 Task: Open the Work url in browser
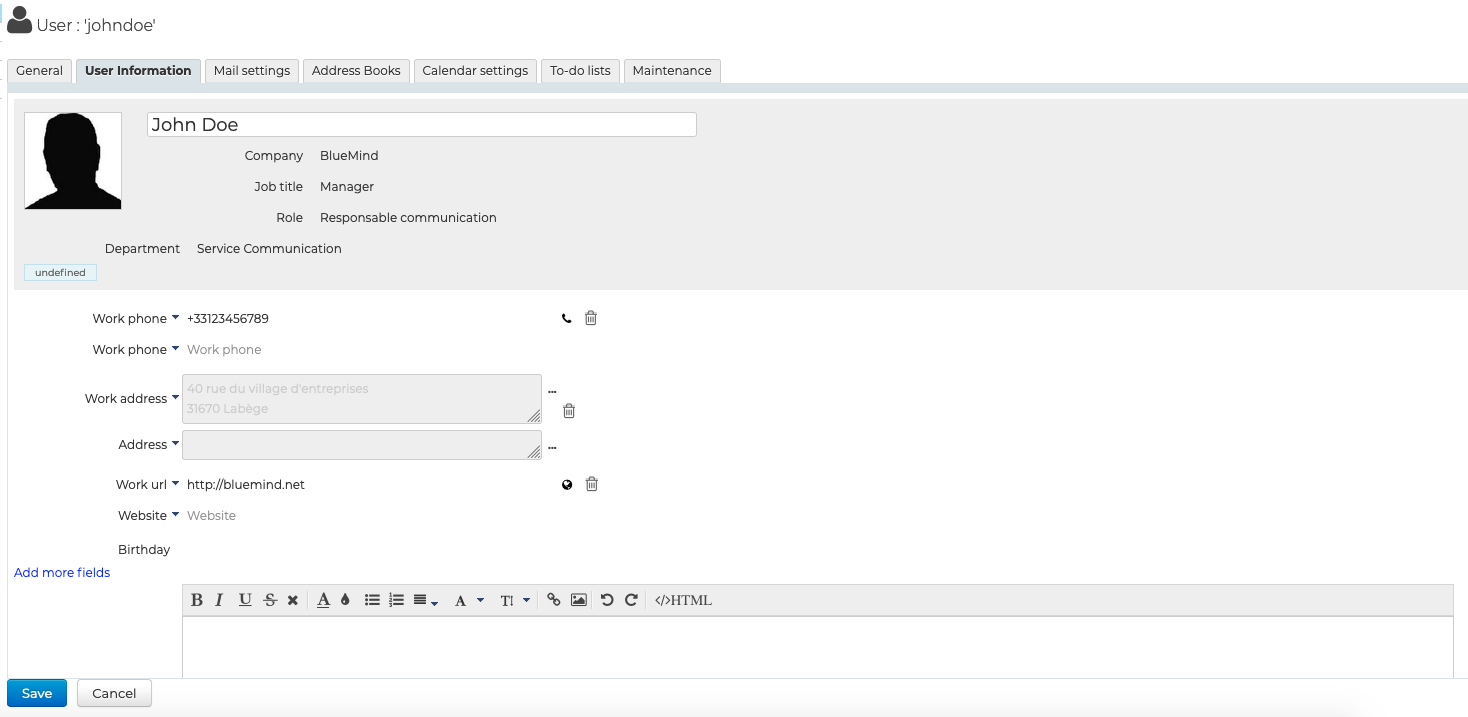[x=567, y=485]
